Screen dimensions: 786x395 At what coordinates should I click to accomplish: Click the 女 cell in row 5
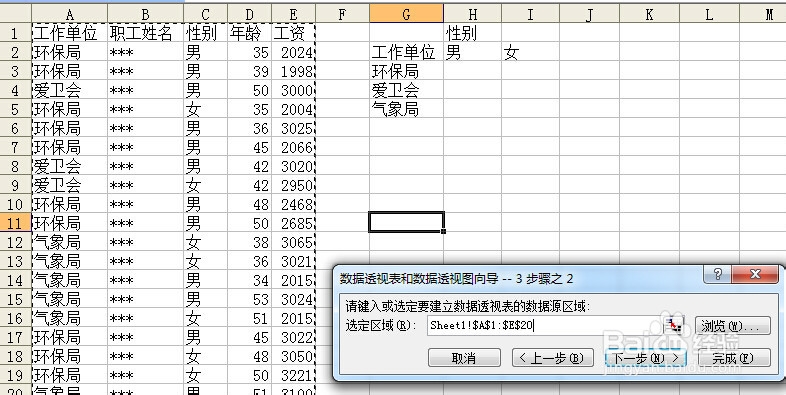(206, 109)
